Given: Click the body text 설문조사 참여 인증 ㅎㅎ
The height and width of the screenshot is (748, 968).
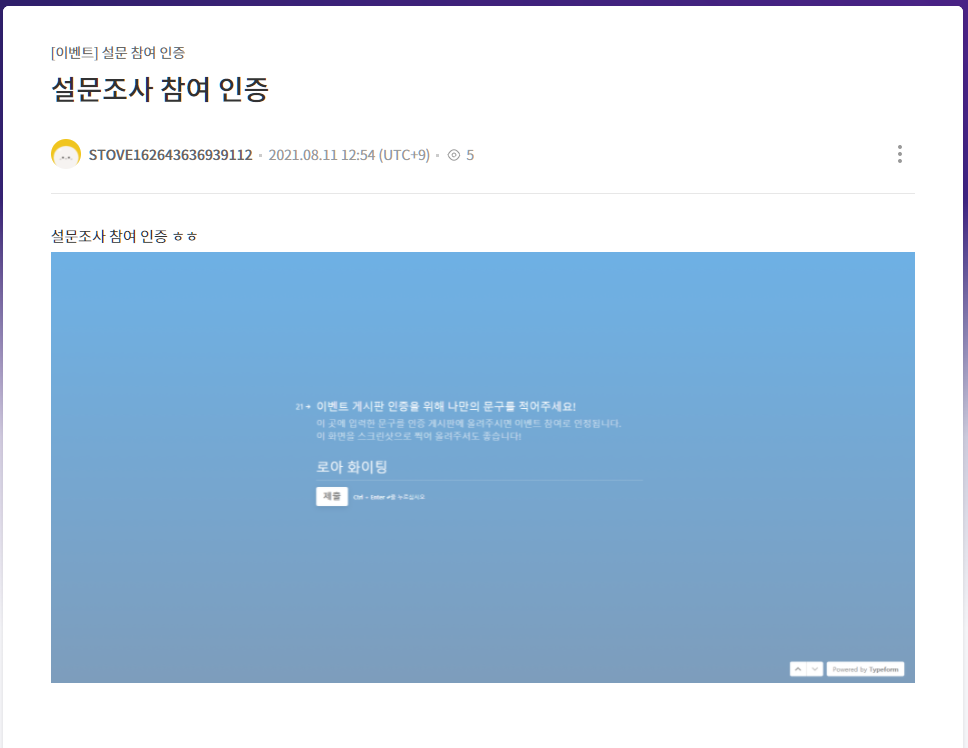Looking at the screenshot, I should pyautogui.click(x=124, y=236).
